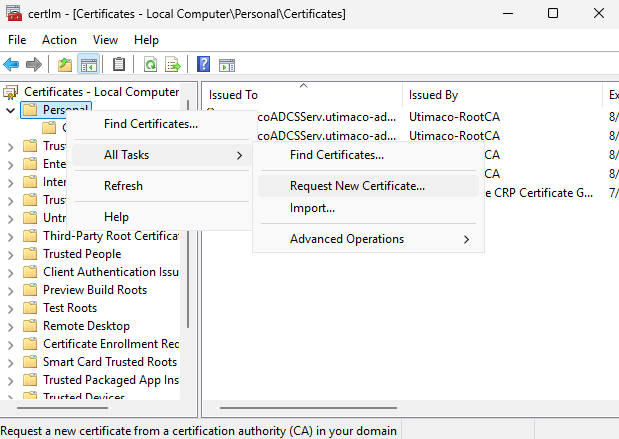
Task: Expand the Trusted People folder
Action: click(x=11, y=254)
